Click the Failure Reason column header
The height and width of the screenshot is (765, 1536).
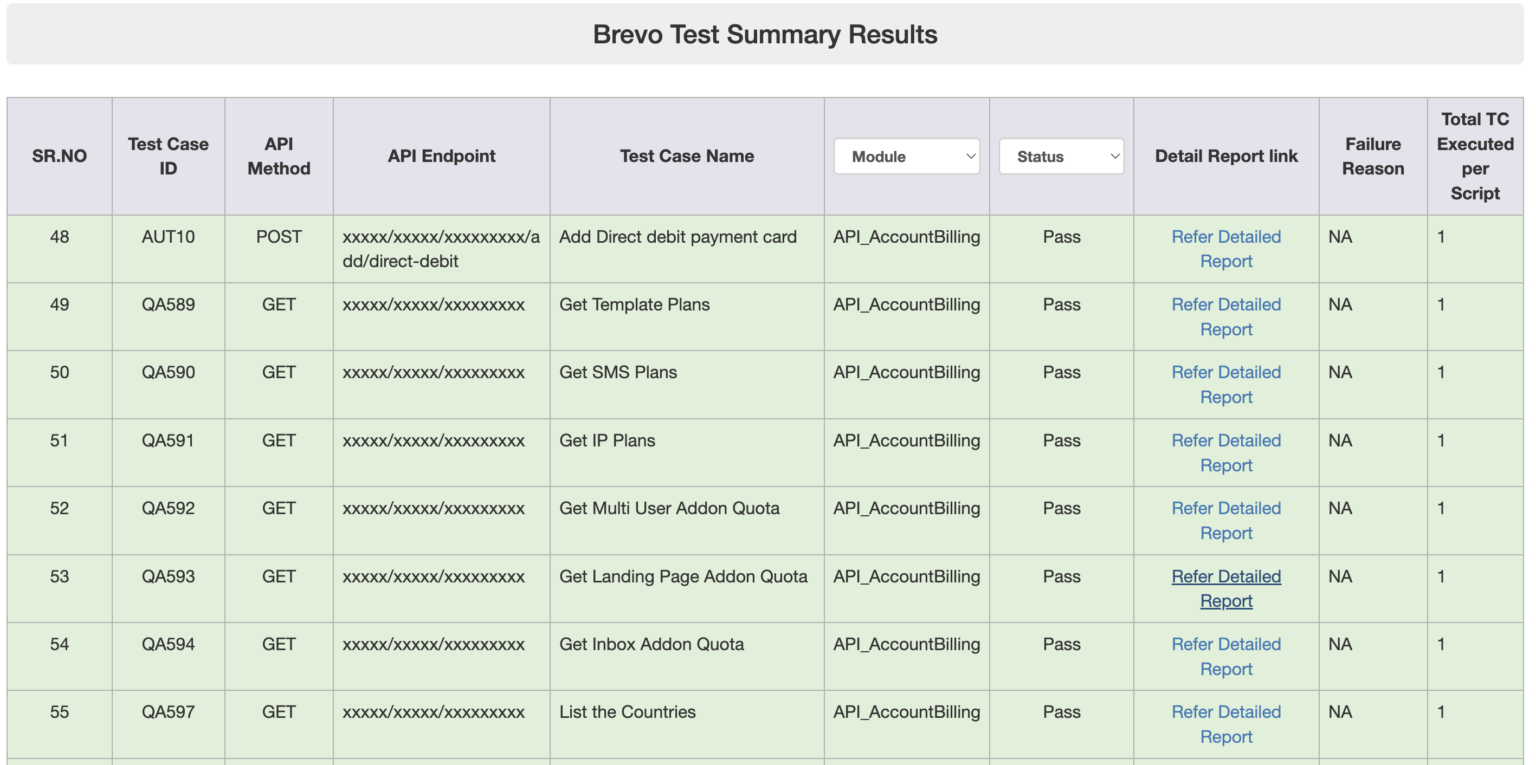1372,156
